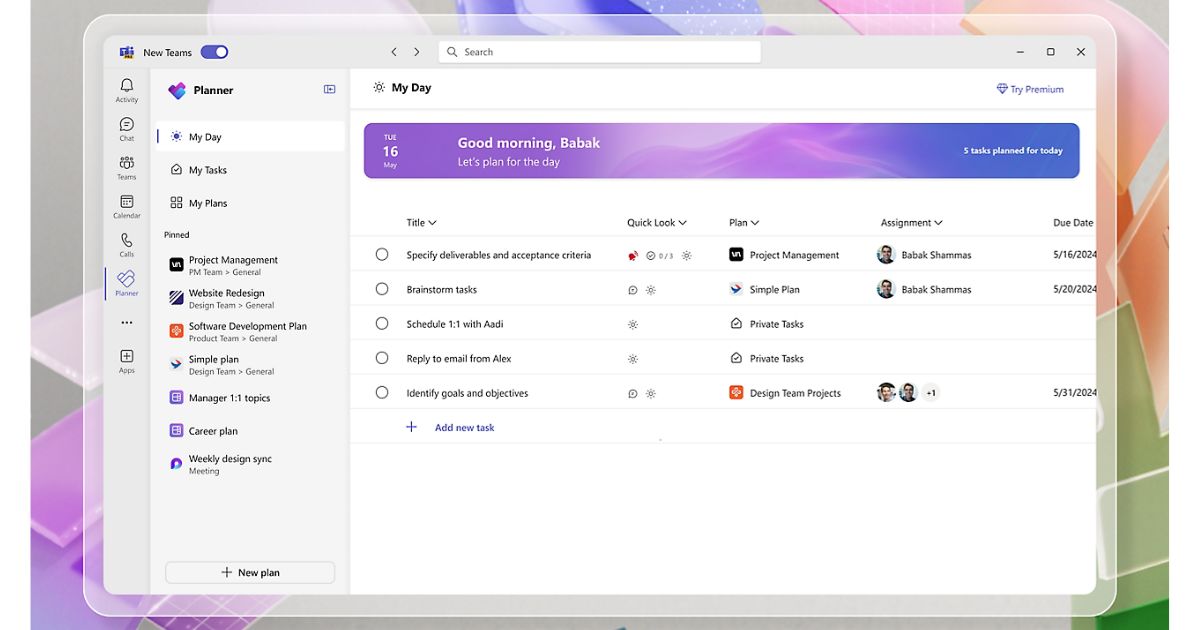Open Calls phone icon
The height and width of the screenshot is (630, 1200).
coord(127,241)
